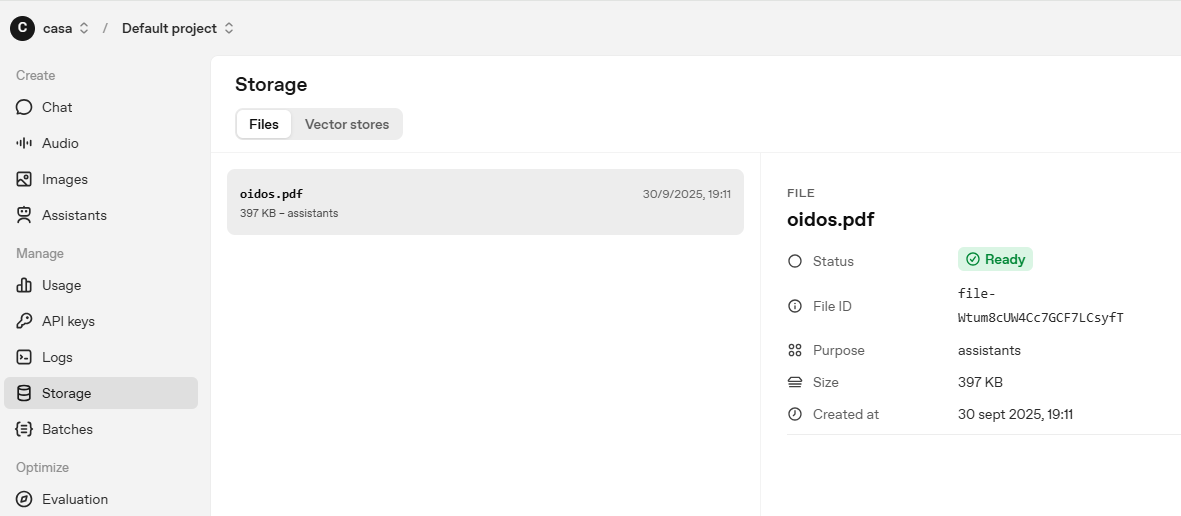Open Audio via its waveform icon
This screenshot has width=1181, height=516.
[24, 143]
